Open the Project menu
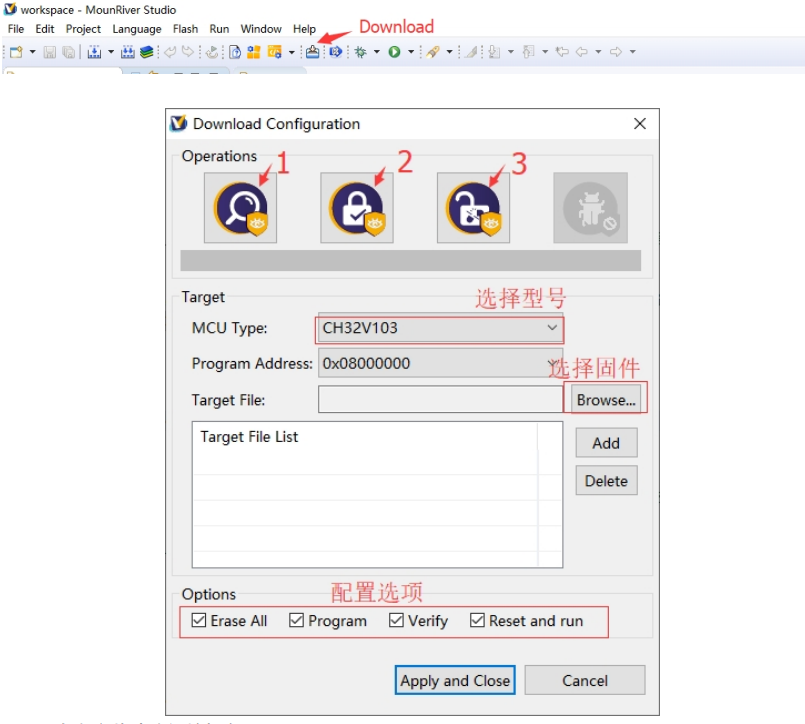Screen dimensions: 805x724 pyautogui.click(x=83, y=29)
